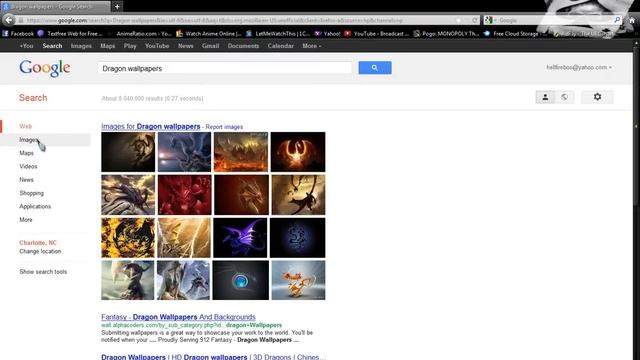Open the search engine selector dropdown
Screen dimensions: 640x360
click(x=490, y=20)
